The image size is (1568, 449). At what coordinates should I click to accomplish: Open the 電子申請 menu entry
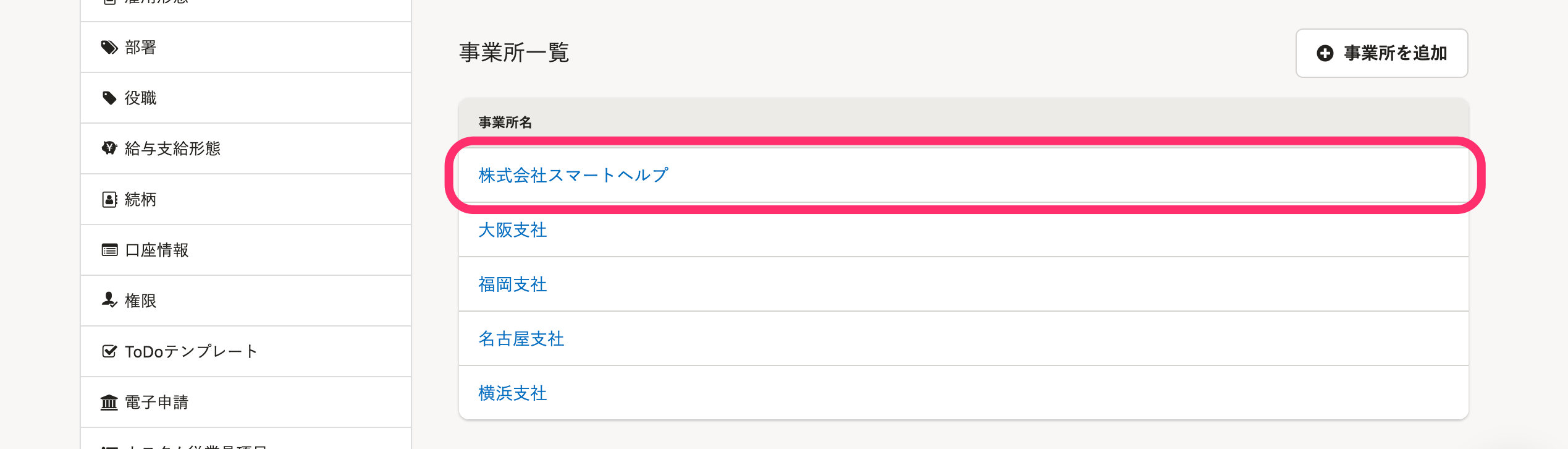[x=246, y=403]
